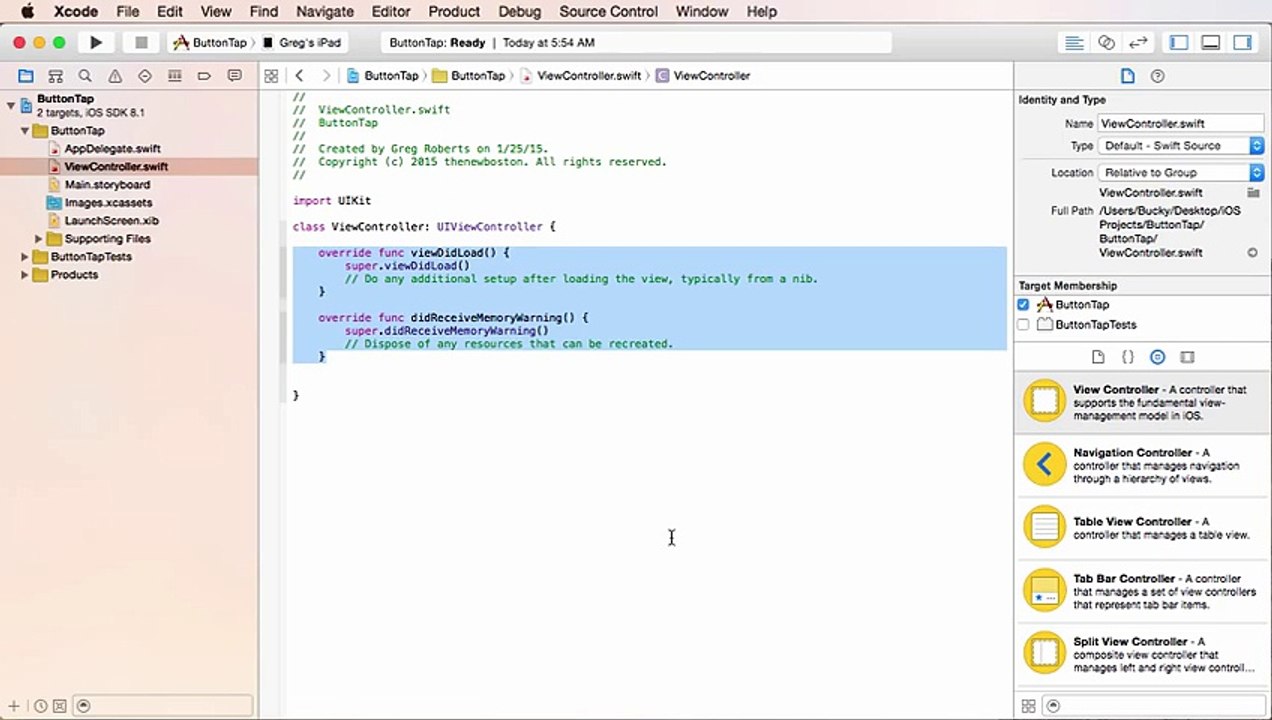This screenshot has height=720, width=1272.
Task: Click ViewController class breadcrumb
Action: 711,76
